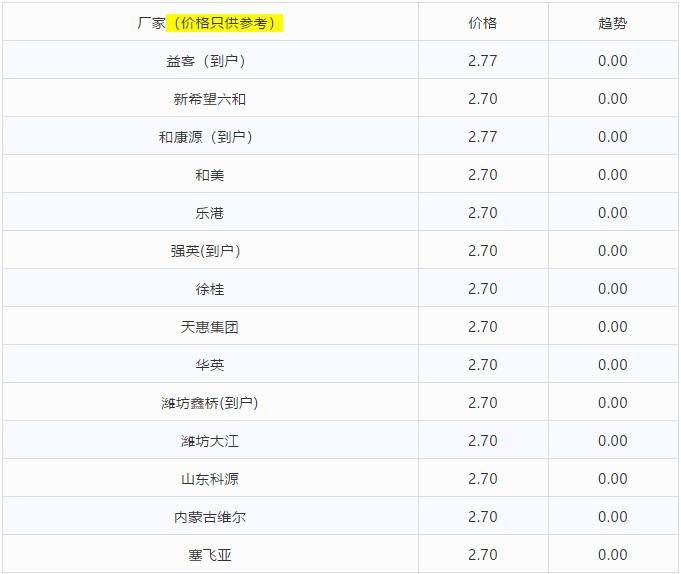Select price 2.70 in 和美 row

tap(483, 175)
